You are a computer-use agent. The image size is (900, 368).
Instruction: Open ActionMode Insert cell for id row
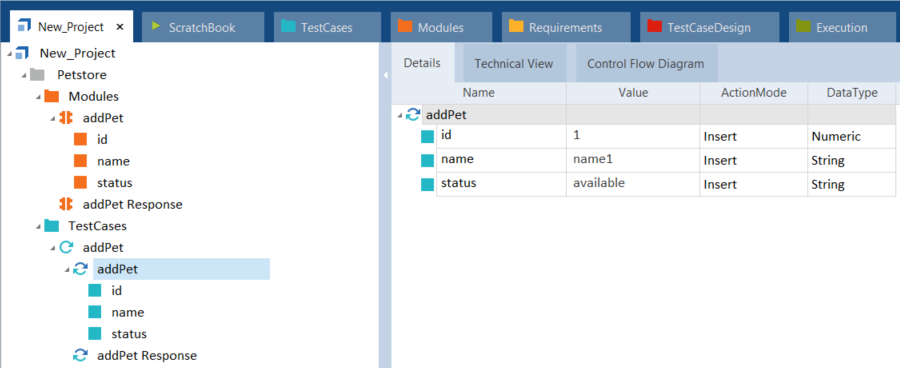pos(753,137)
